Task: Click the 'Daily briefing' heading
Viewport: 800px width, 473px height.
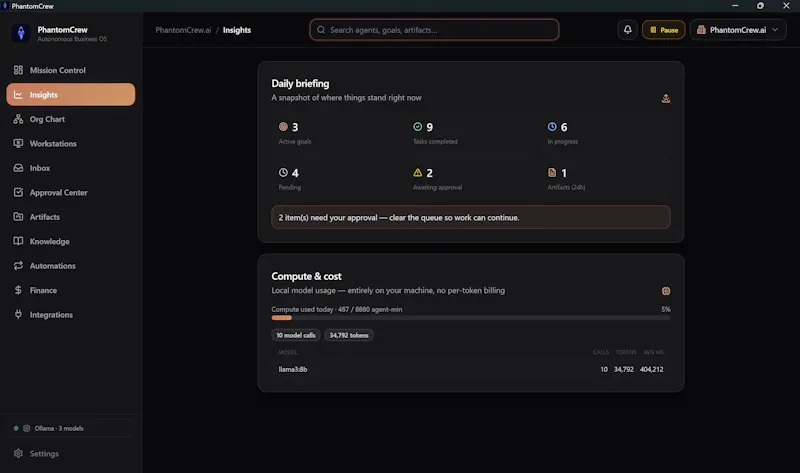Action: coord(300,83)
